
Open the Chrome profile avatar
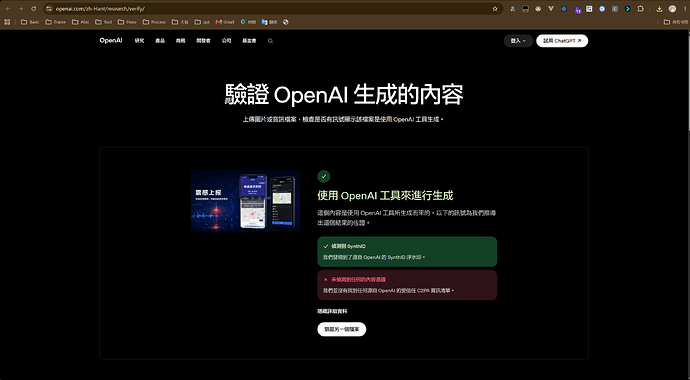click(672, 9)
